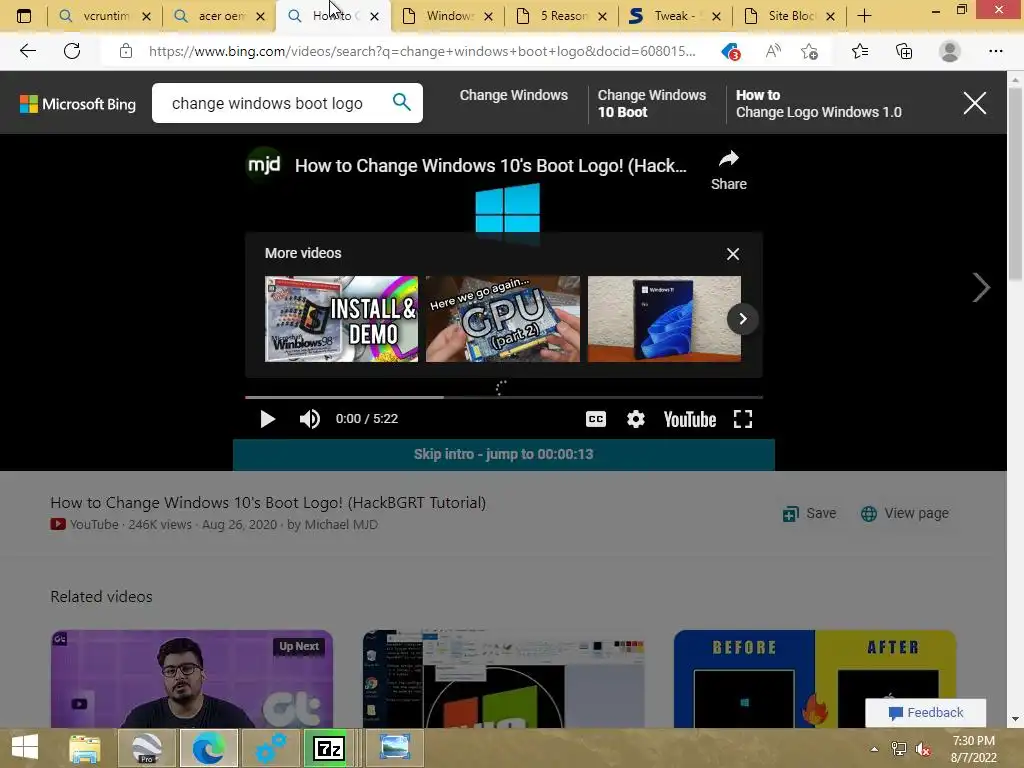The width and height of the screenshot is (1024, 768).
Task: Enter fullscreen video mode
Action: click(x=743, y=419)
